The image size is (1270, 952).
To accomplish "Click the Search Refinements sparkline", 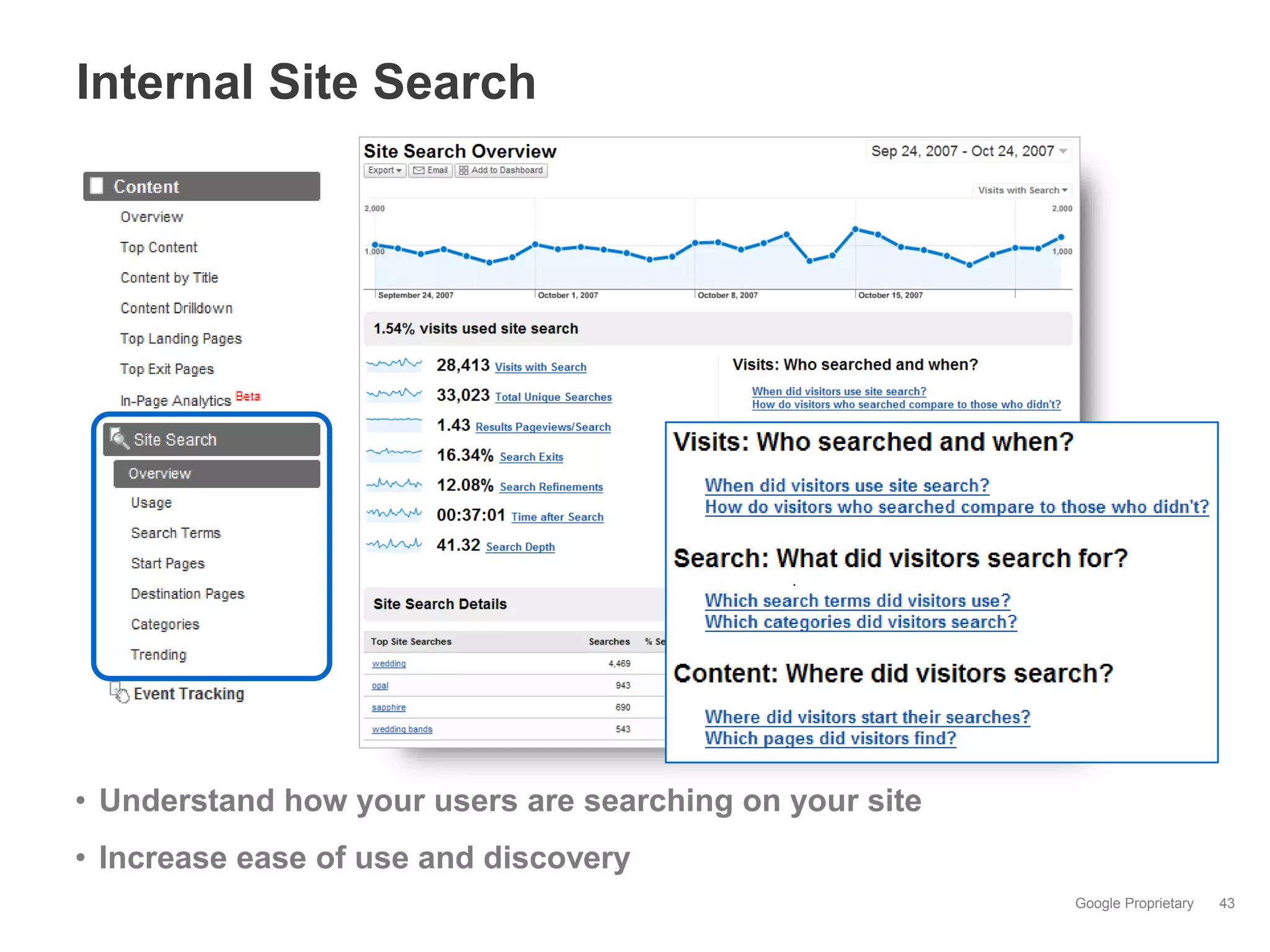I will pos(394,485).
